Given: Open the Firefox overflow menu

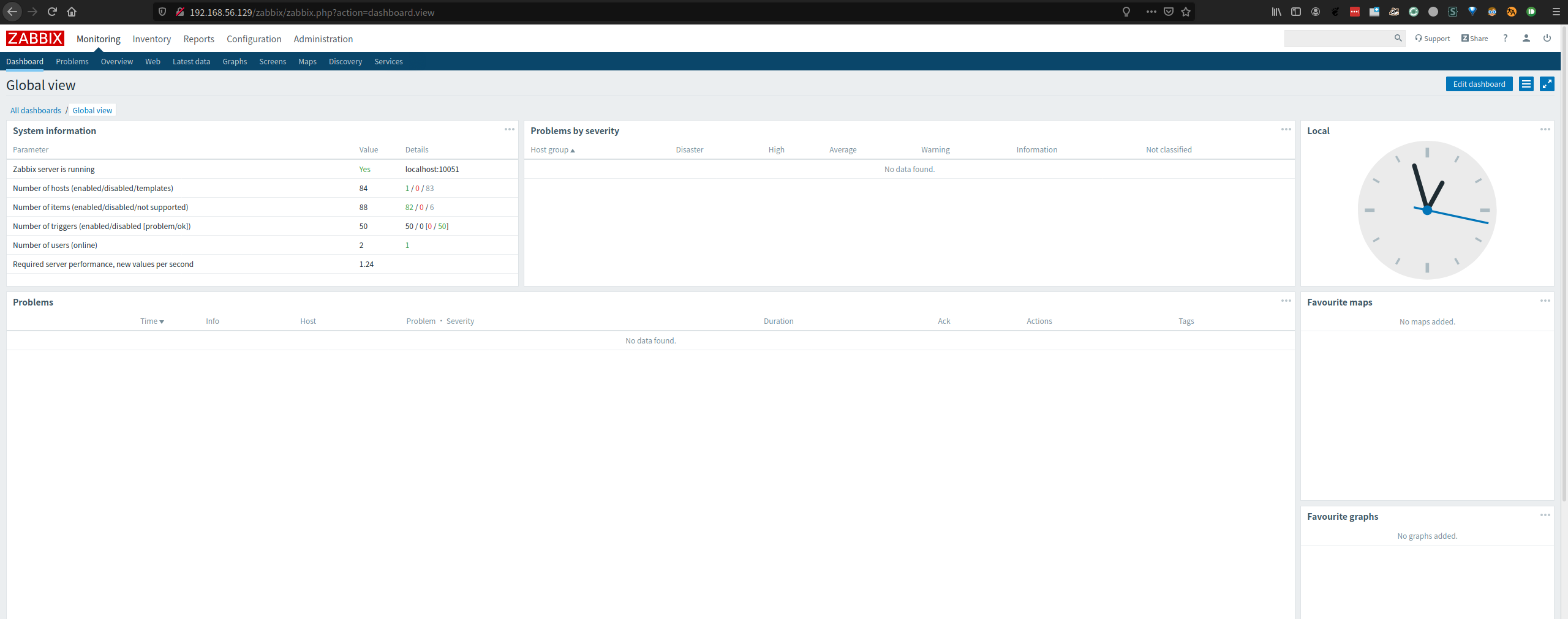Looking at the screenshot, I should click(x=1152, y=12).
